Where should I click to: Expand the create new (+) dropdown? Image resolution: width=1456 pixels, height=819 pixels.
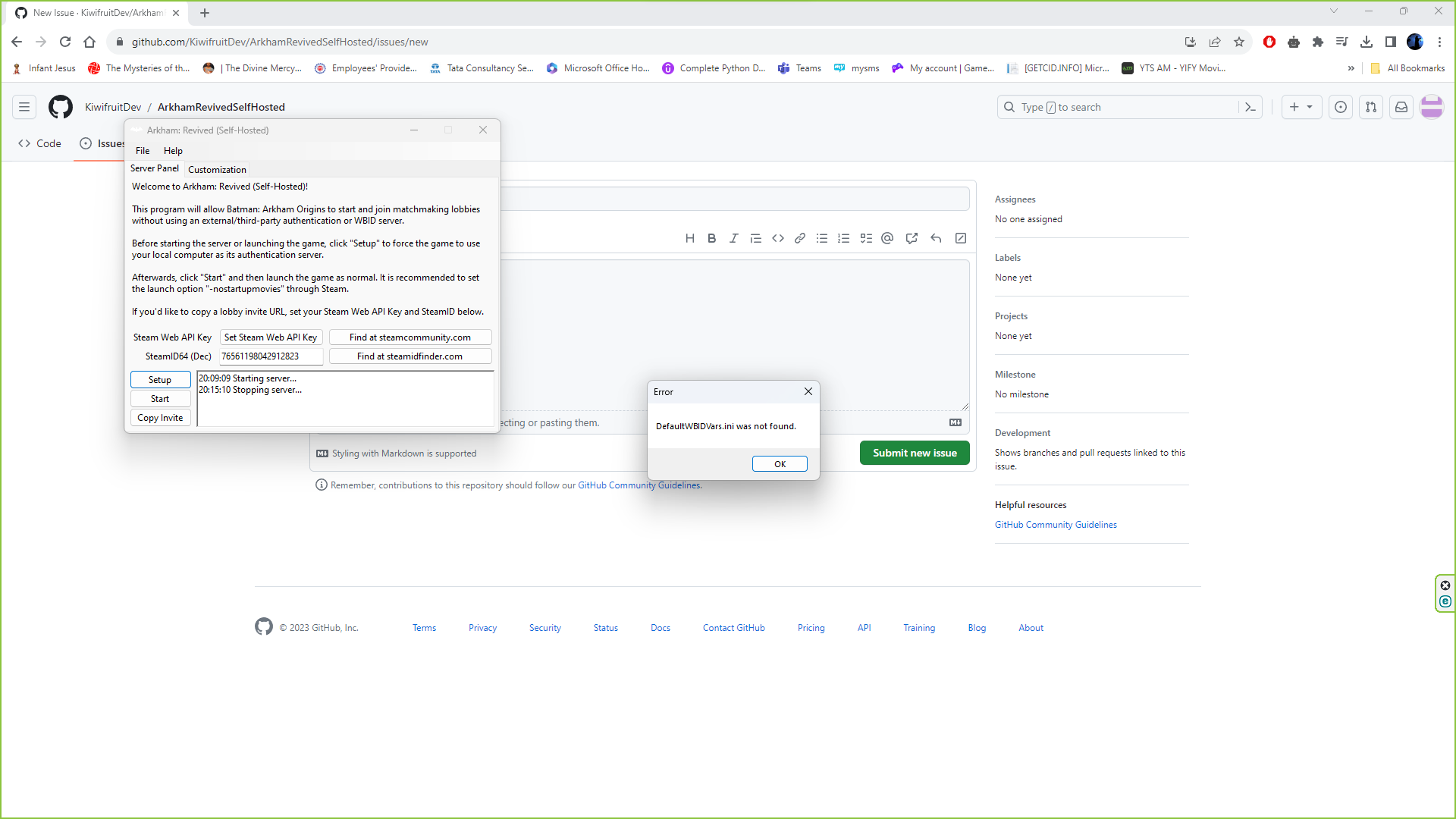tap(1301, 107)
